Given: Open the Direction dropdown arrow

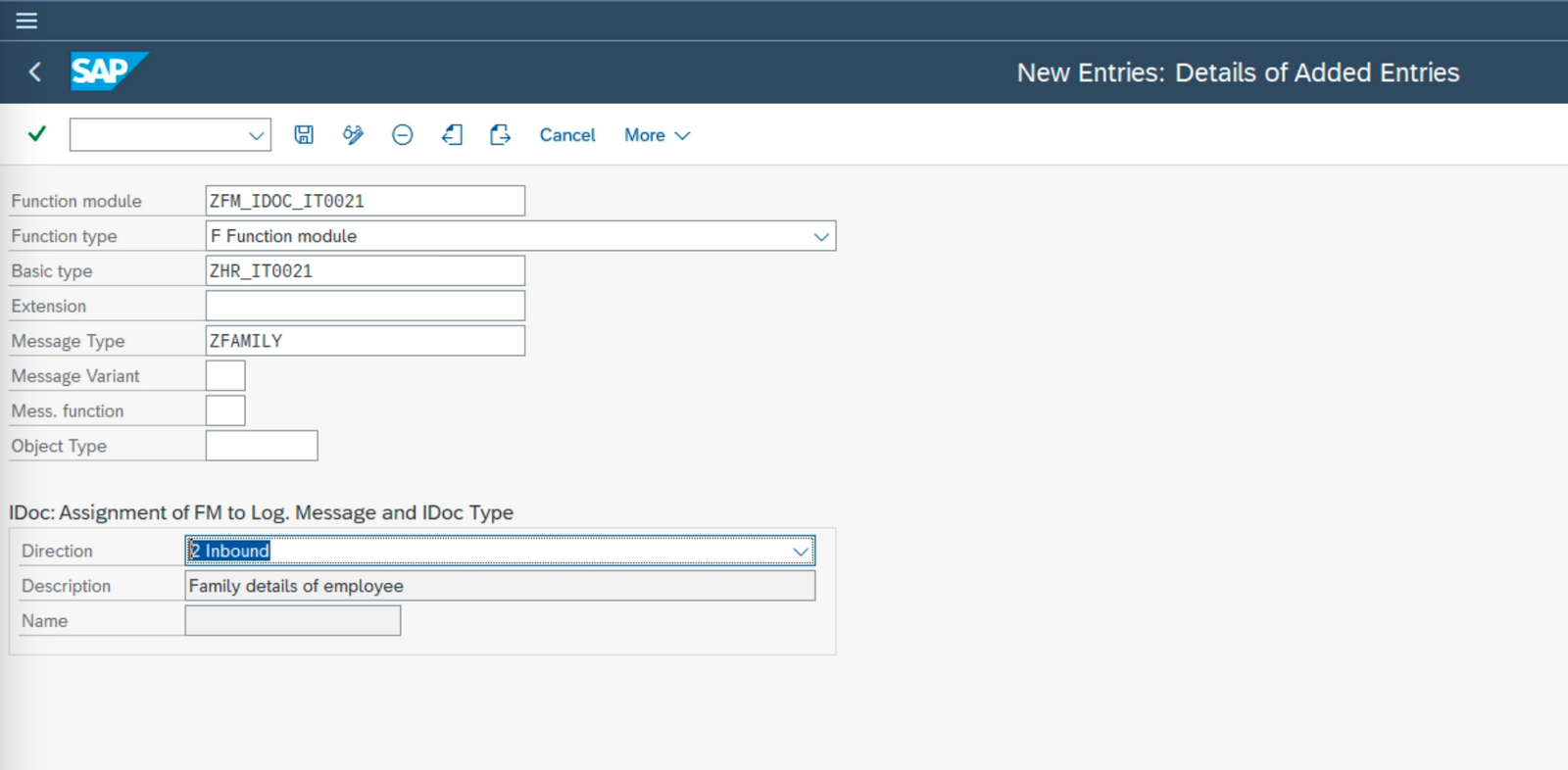Looking at the screenshot, I should (x=801, y=552).
